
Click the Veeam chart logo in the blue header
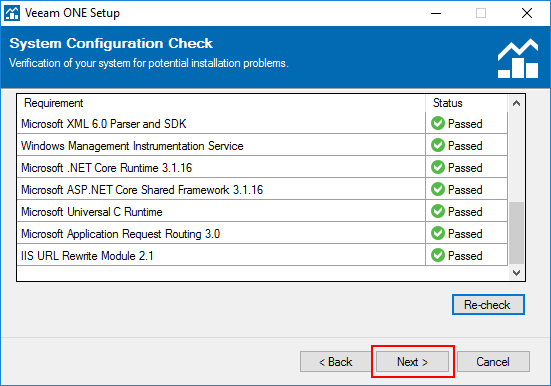[x=518, y=58]
